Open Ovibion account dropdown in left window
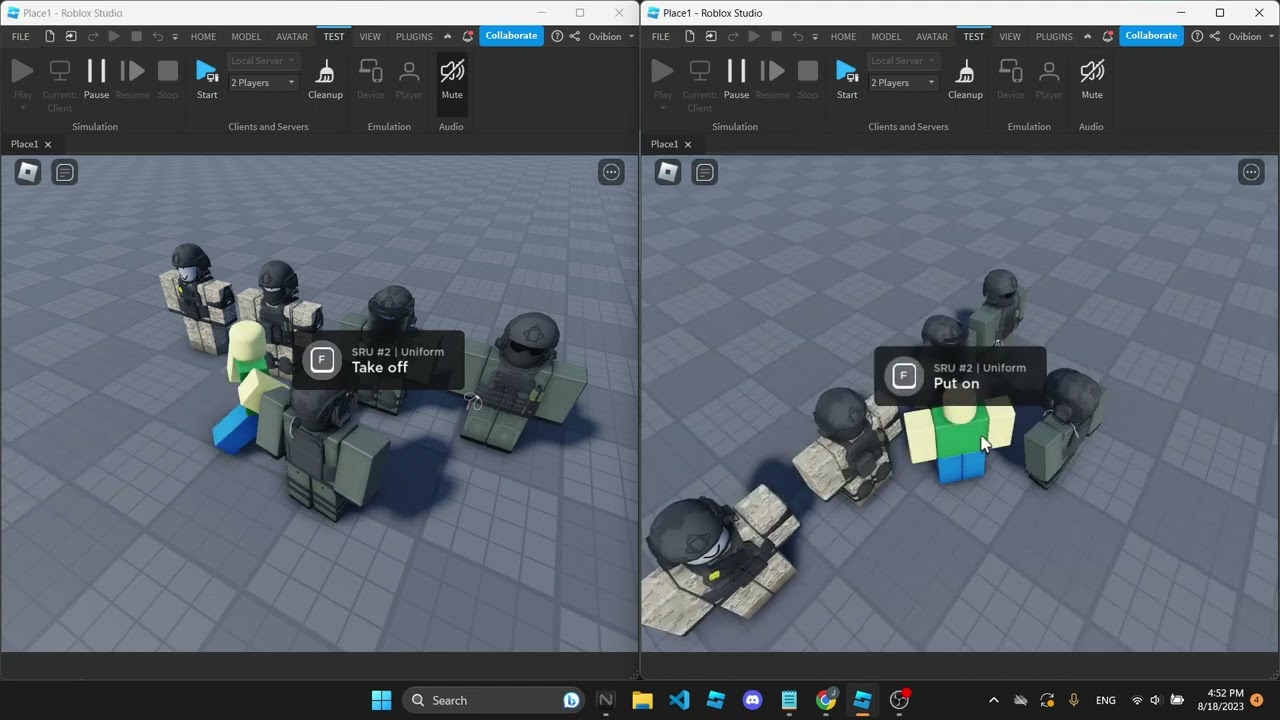 pyautogui.click(x=611, y=37)
